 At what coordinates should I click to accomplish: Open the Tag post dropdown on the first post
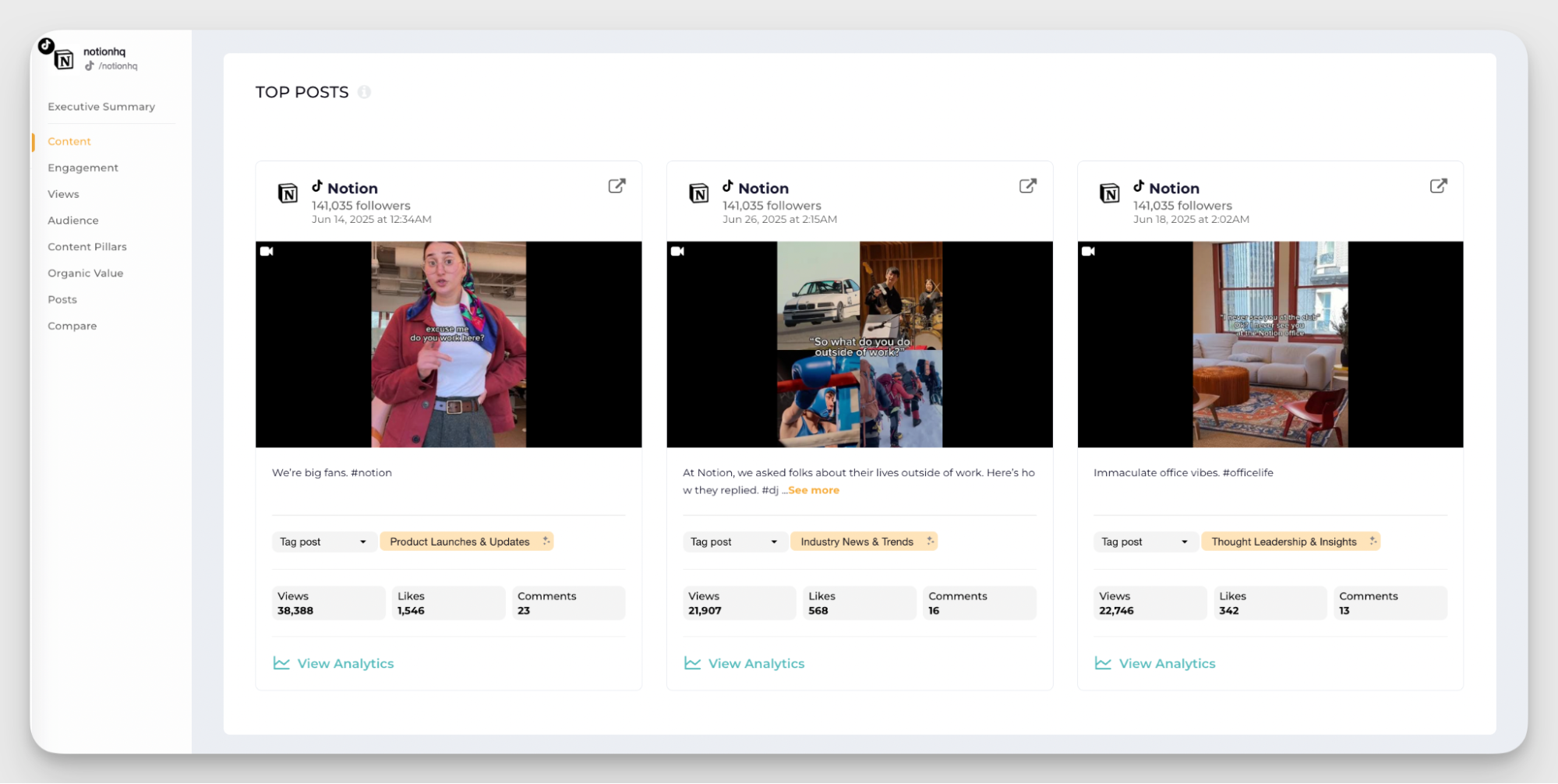coord(323,541)
